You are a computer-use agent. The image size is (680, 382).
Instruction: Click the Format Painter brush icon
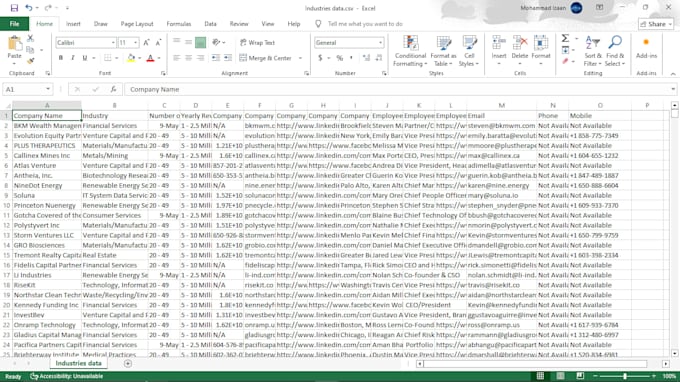click(x=30, y=61)
